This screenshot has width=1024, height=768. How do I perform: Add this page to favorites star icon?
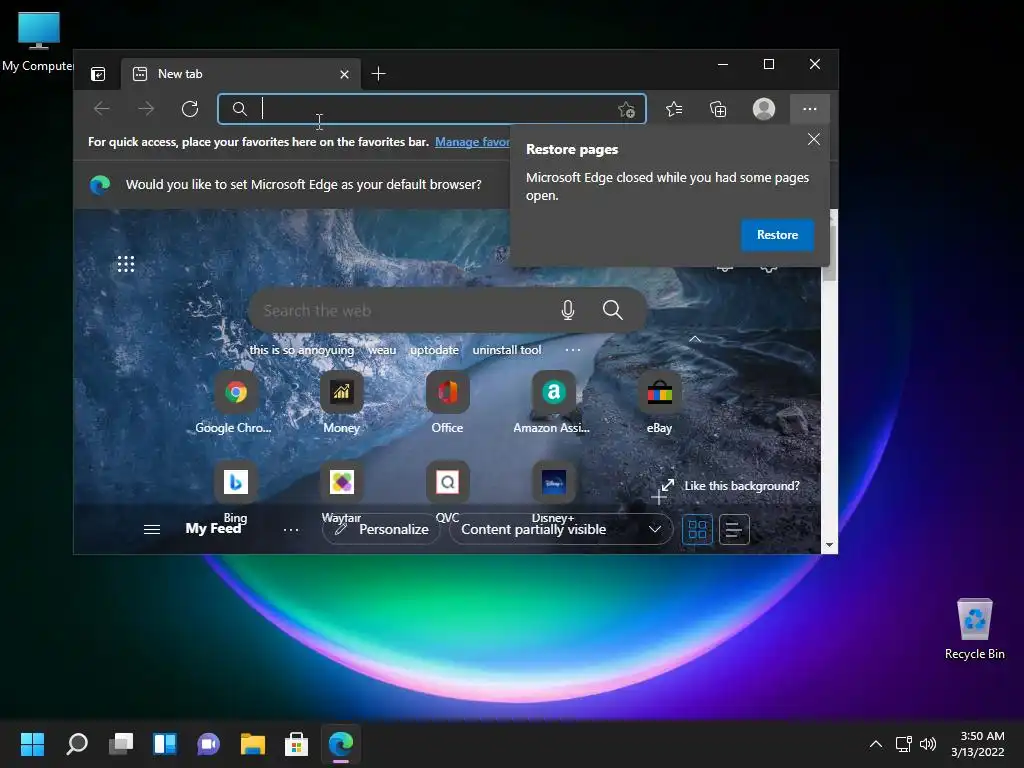tap(626, 110)
